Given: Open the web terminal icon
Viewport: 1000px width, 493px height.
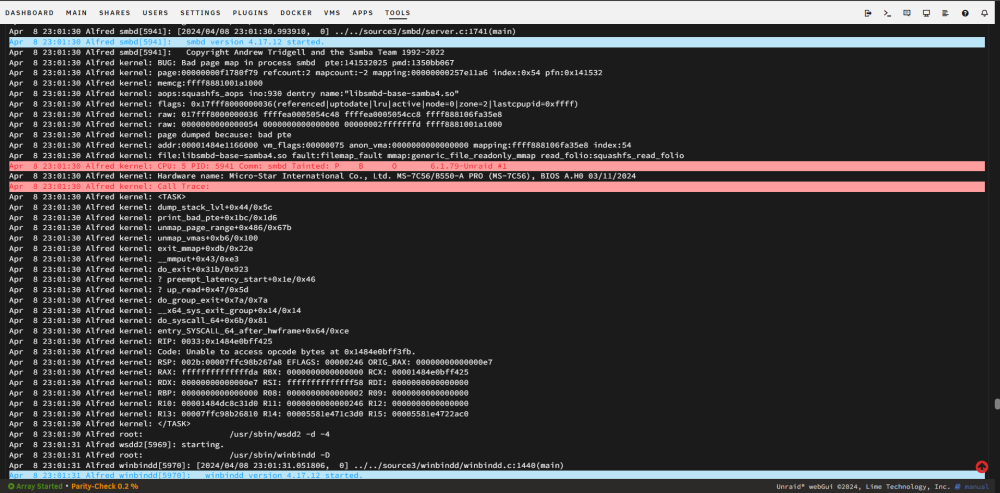Looking at the screenshot, I should coord(887,13).
